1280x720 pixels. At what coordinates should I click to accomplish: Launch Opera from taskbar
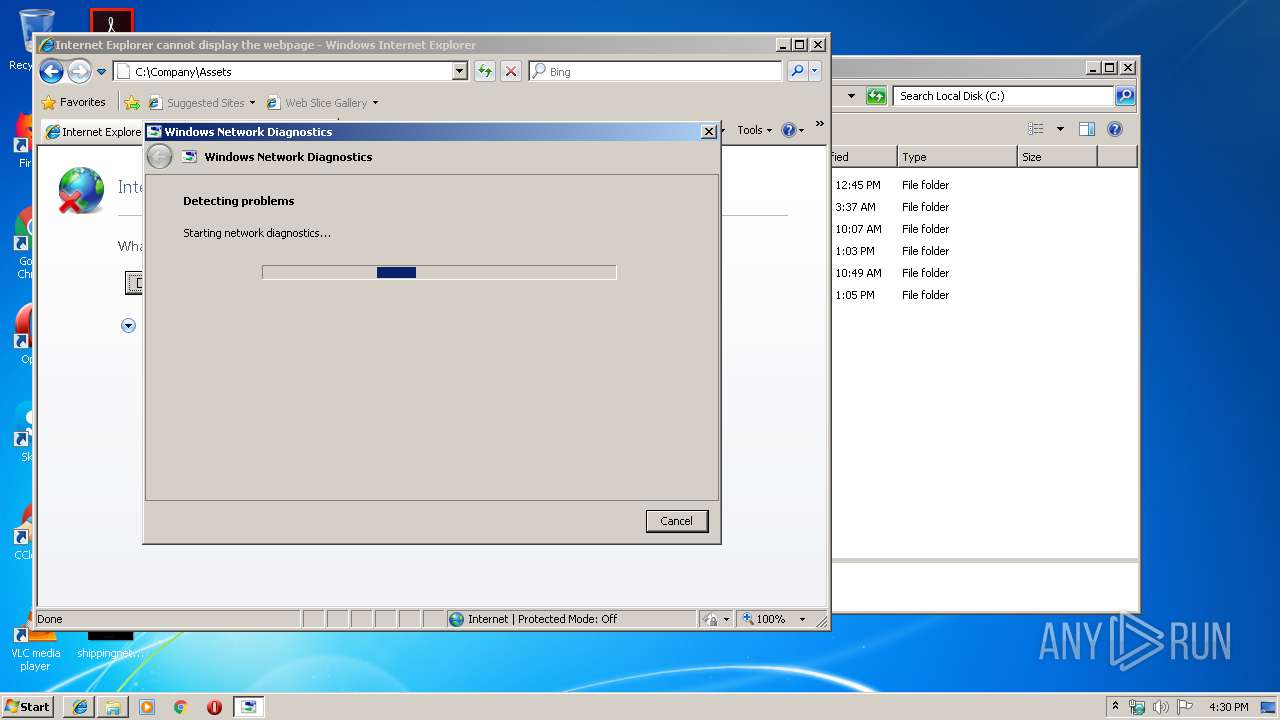214,707
